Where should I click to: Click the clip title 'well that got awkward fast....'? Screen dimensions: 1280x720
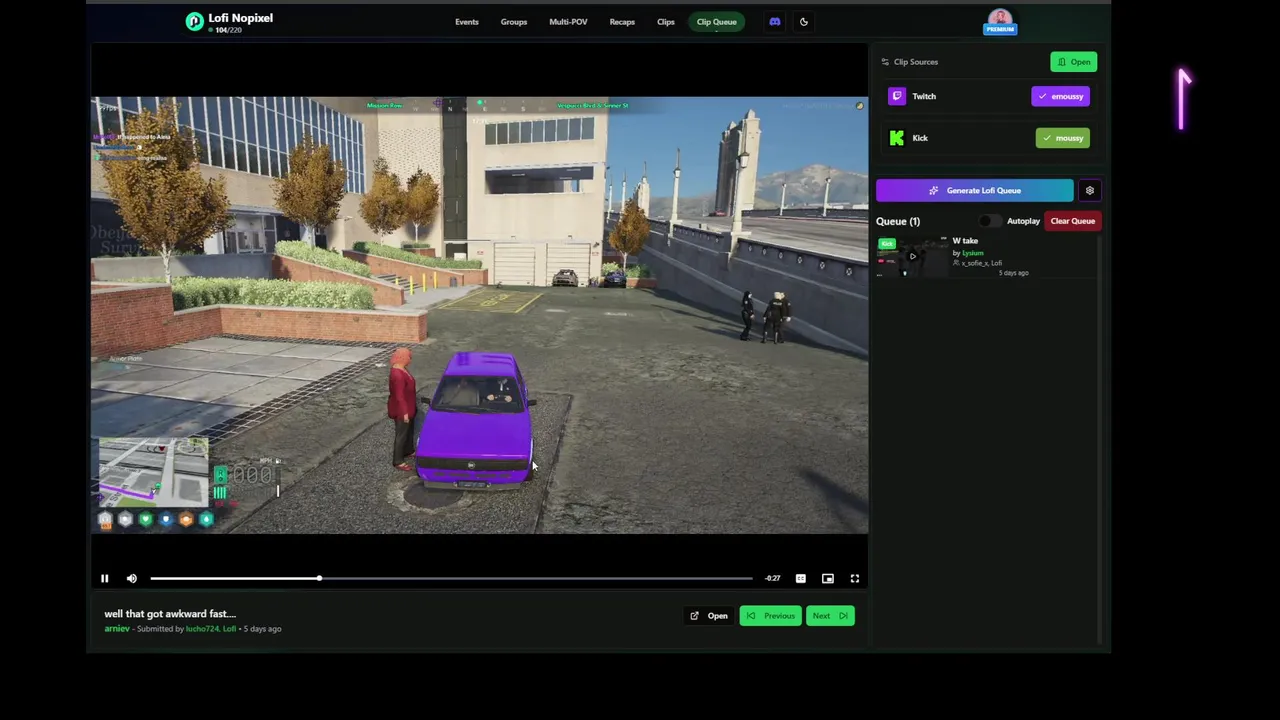pyautogui.click(x=170, y=614)
